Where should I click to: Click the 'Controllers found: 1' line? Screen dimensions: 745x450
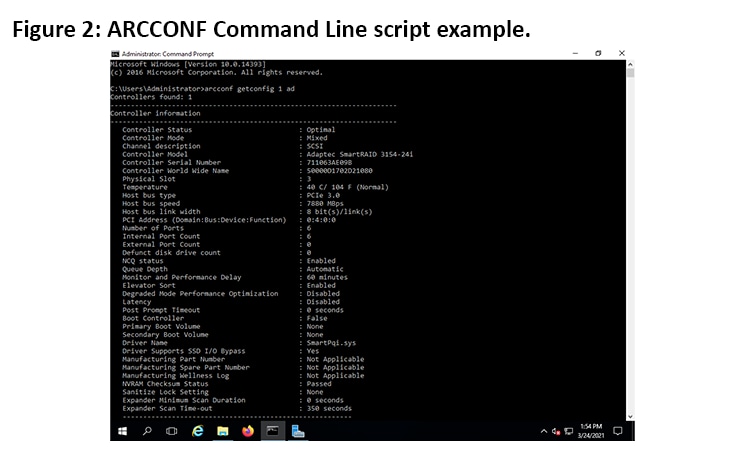pyautogui.click(x=151, y=97)
